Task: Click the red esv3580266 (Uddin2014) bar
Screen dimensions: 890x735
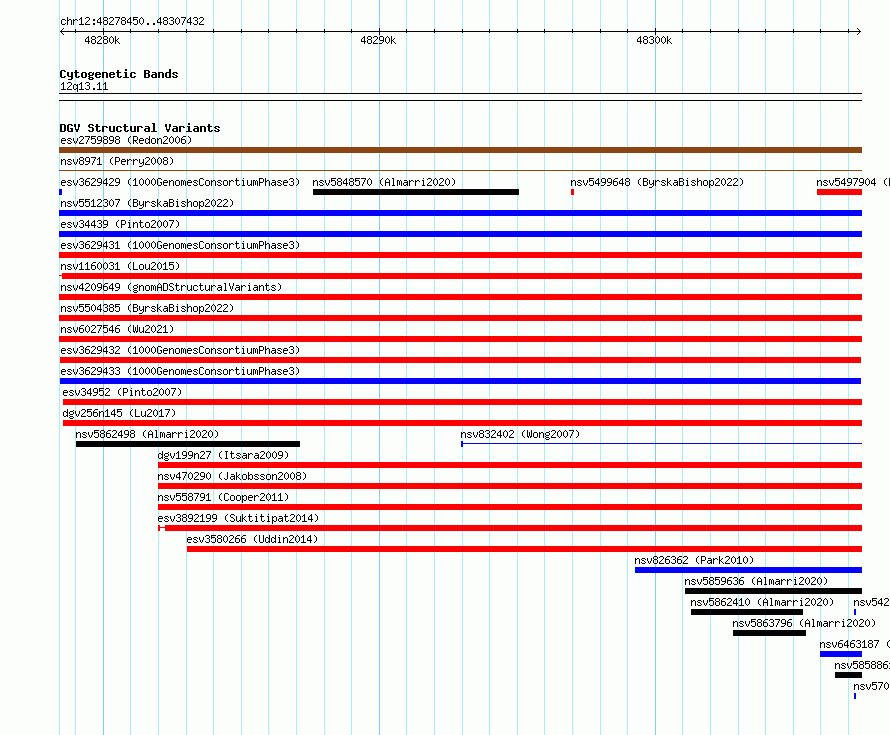Action: click(524, 549)
